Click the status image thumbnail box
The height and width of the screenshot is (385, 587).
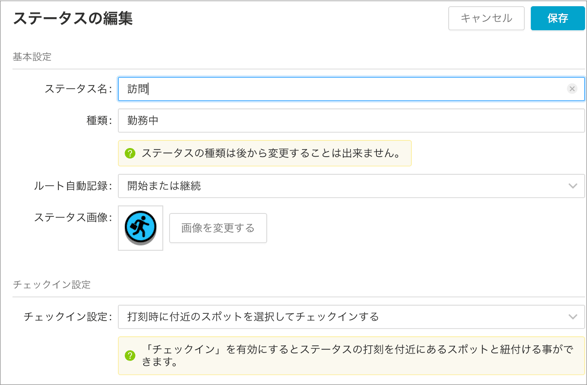click(x=140, y=228)
